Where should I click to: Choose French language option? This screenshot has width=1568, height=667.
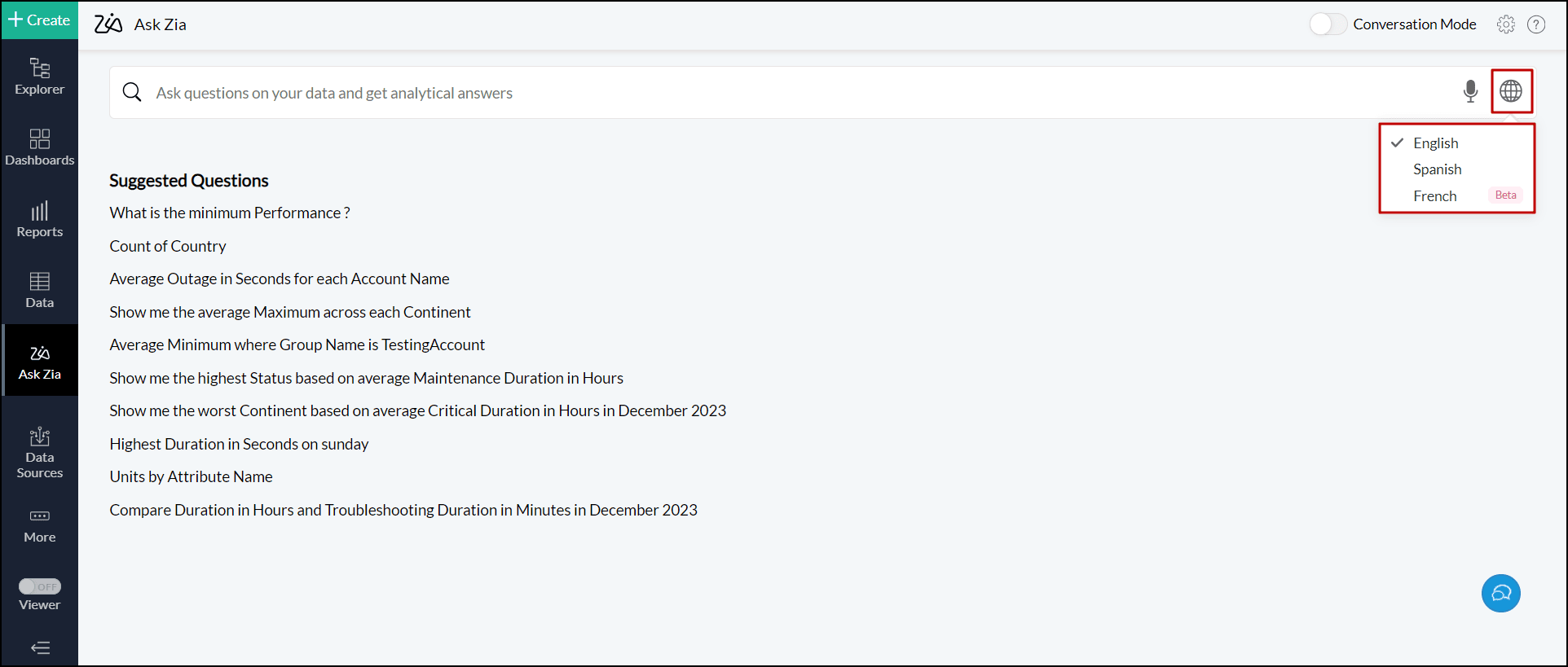pos(1434,196)
